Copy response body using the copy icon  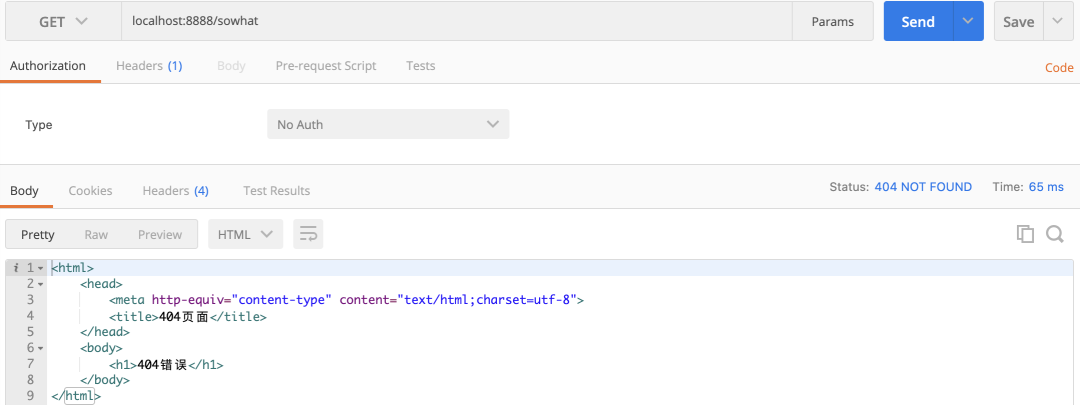pyautogui.click(x=1024, y=234)
